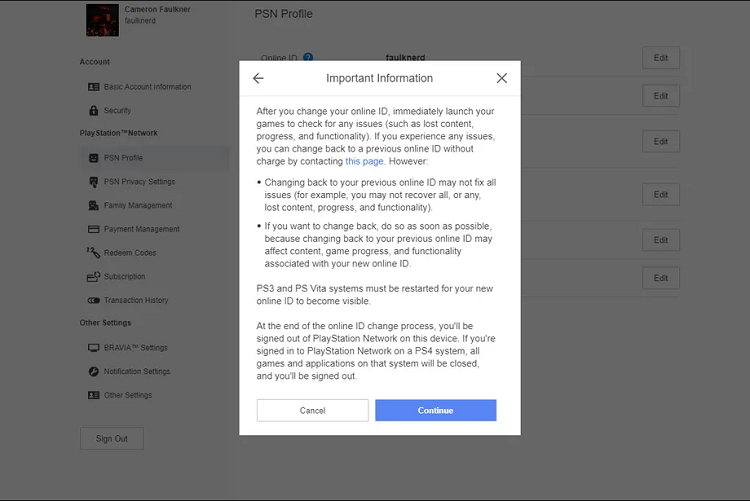Click the Notification Settings icon
Screen dimensions: 750x501
coord(93,371)
